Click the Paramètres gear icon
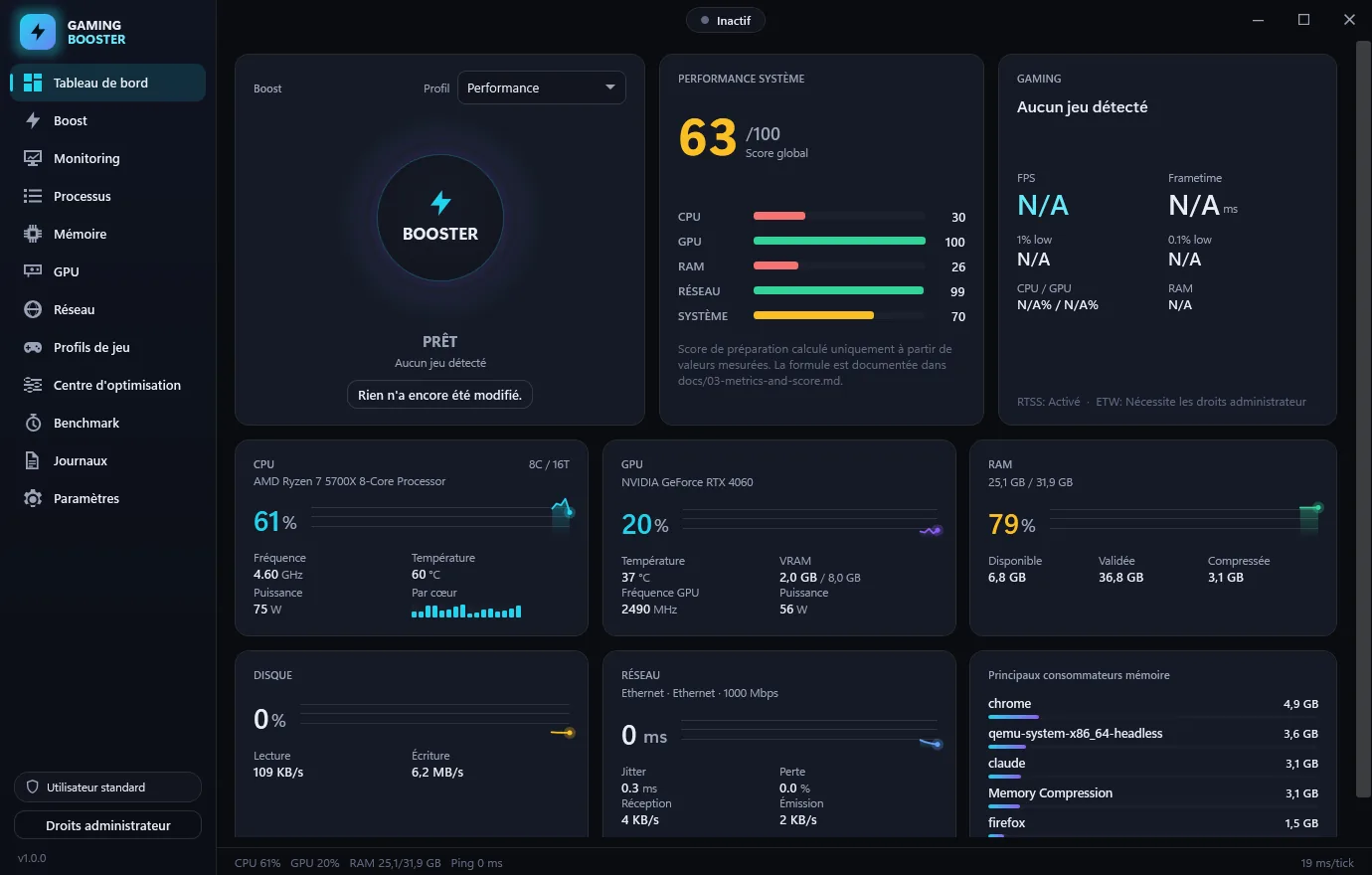Viewport: 1372px width, 875px height. click(x=33, y=498)
